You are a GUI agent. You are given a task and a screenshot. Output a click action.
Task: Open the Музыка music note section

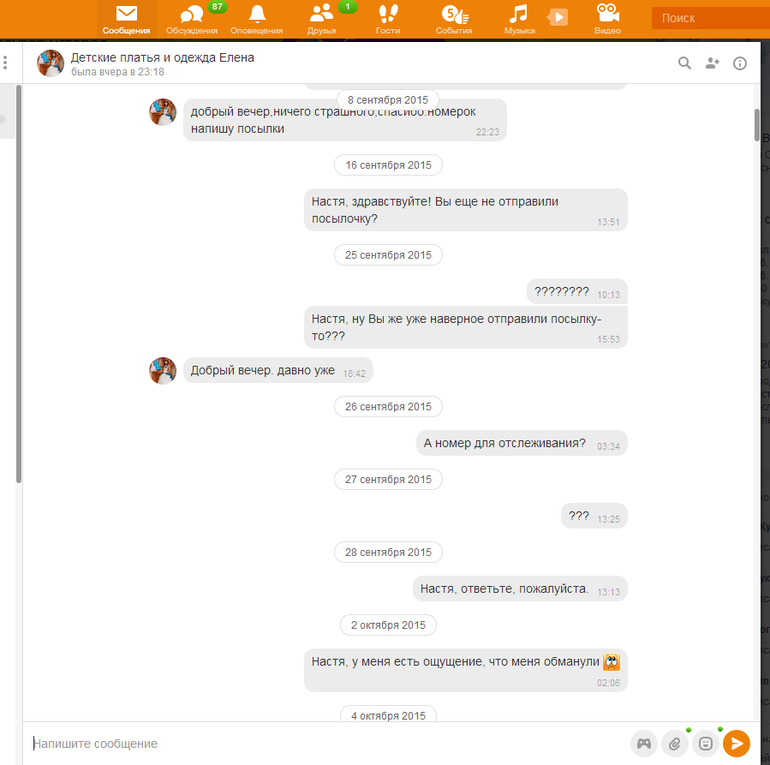click(519, 19)
